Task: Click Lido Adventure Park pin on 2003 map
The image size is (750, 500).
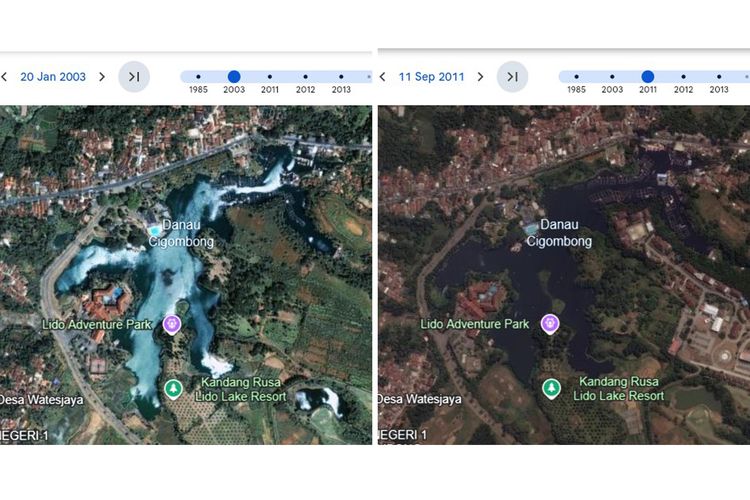Action: 172,324
